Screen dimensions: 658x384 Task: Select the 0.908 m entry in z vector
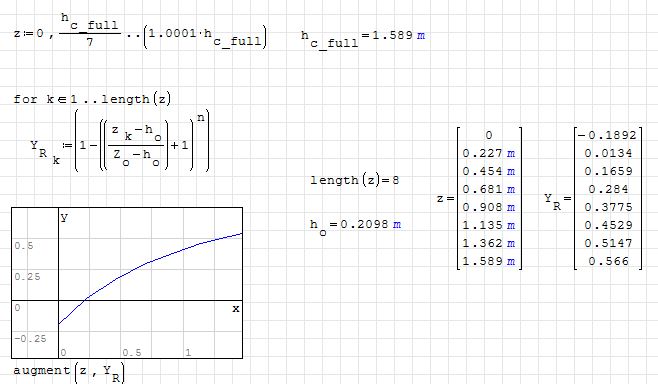pos(488,207)
